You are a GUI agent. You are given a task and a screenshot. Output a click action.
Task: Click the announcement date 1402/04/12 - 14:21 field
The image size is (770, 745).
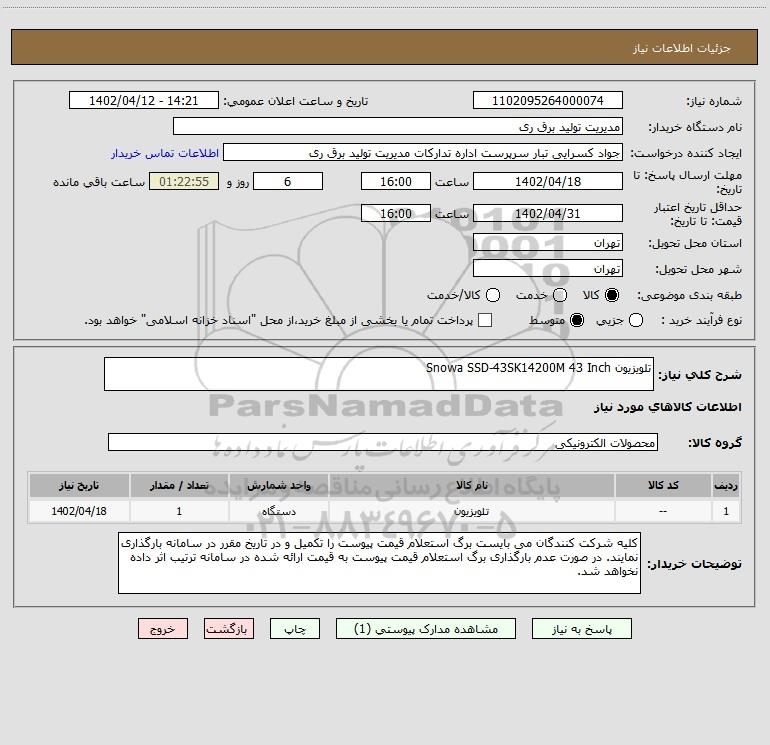[144, 100]
